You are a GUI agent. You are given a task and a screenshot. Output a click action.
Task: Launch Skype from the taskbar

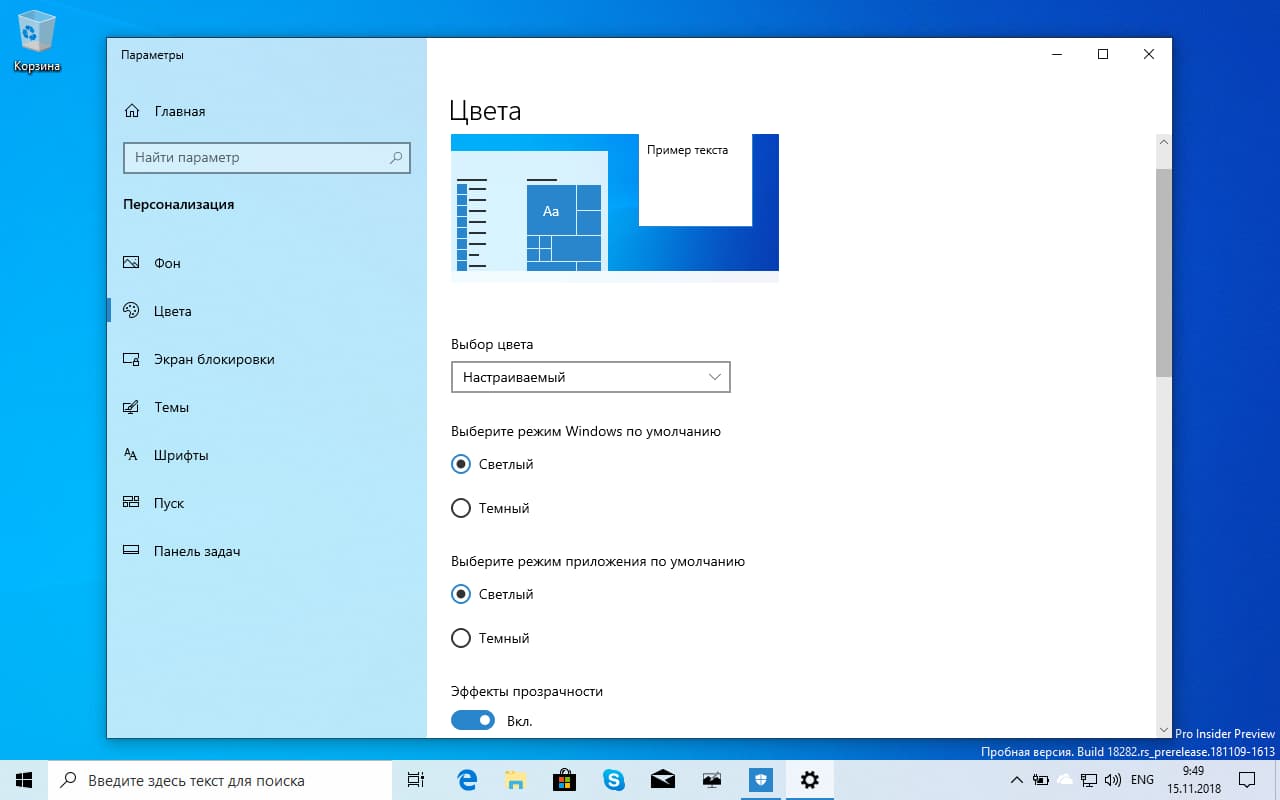tap(613, 780)
